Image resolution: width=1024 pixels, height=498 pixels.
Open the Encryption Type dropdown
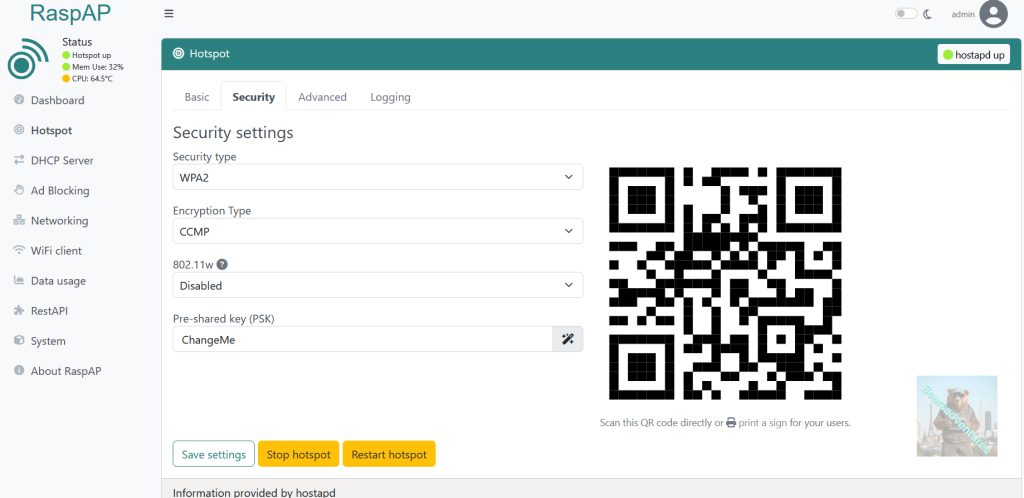tap(377, 231)
